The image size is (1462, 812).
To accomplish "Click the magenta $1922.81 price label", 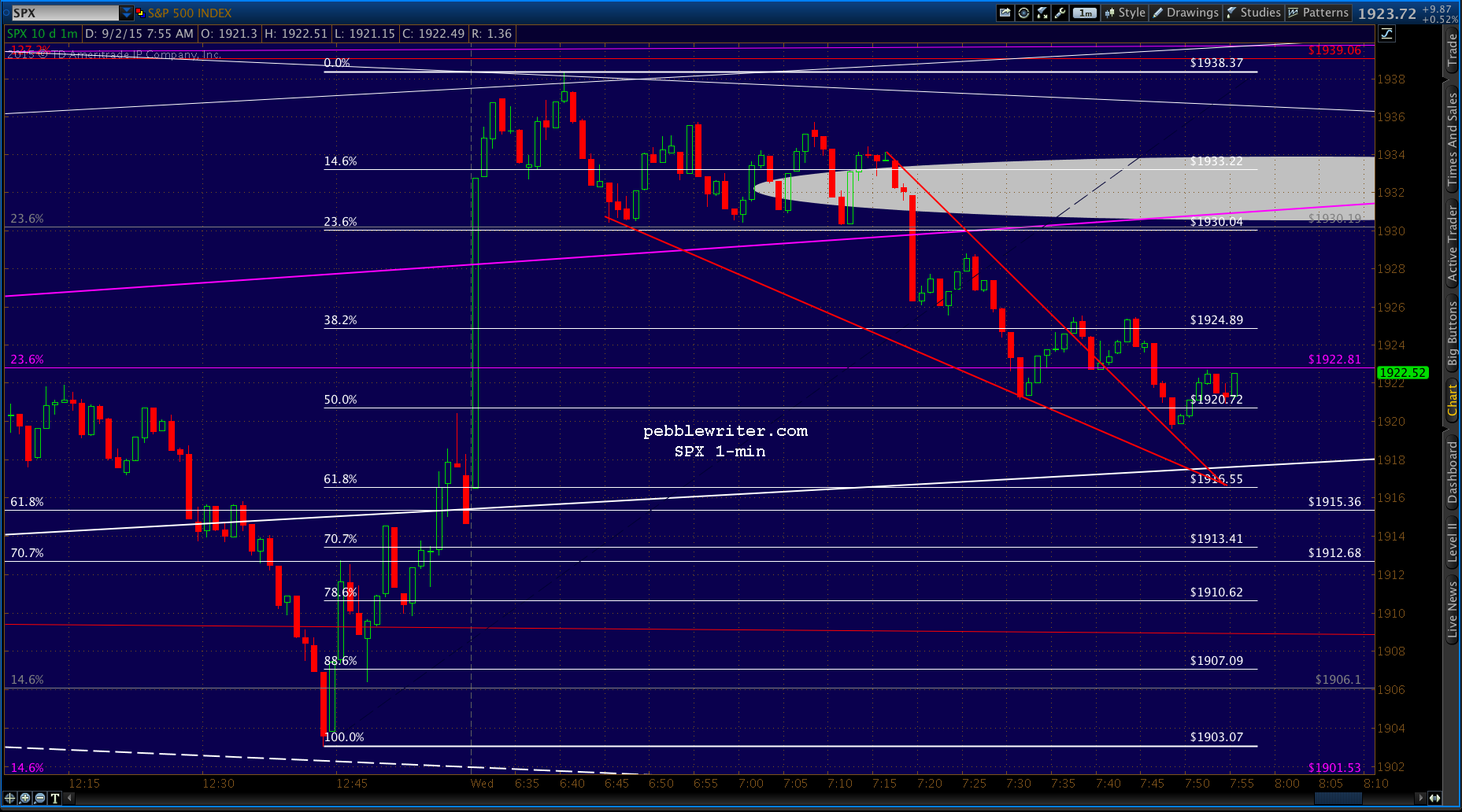I will coord(1334,360).
